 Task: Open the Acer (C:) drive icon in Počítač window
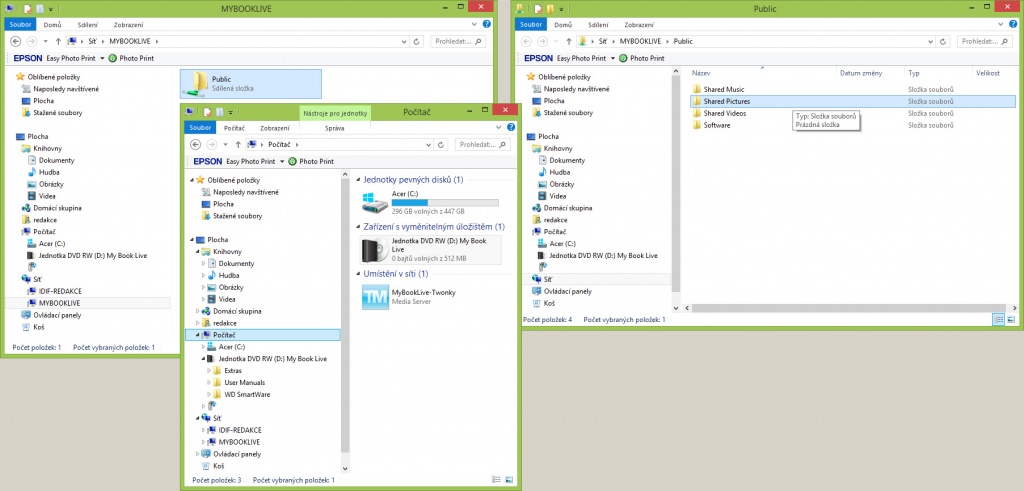[x=375, y=202]
